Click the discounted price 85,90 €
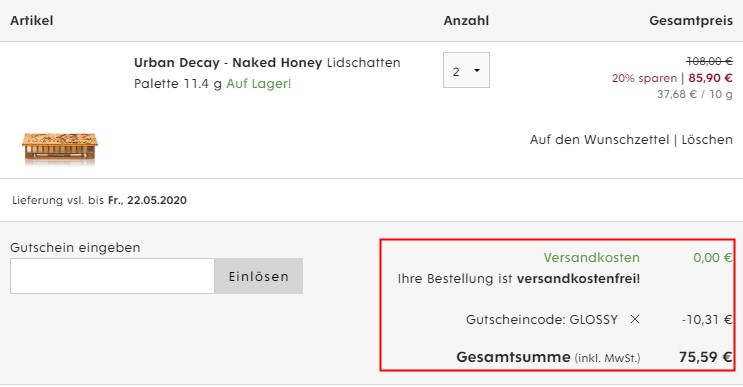This screenshot has height=387, width=743. pos(710,78)
